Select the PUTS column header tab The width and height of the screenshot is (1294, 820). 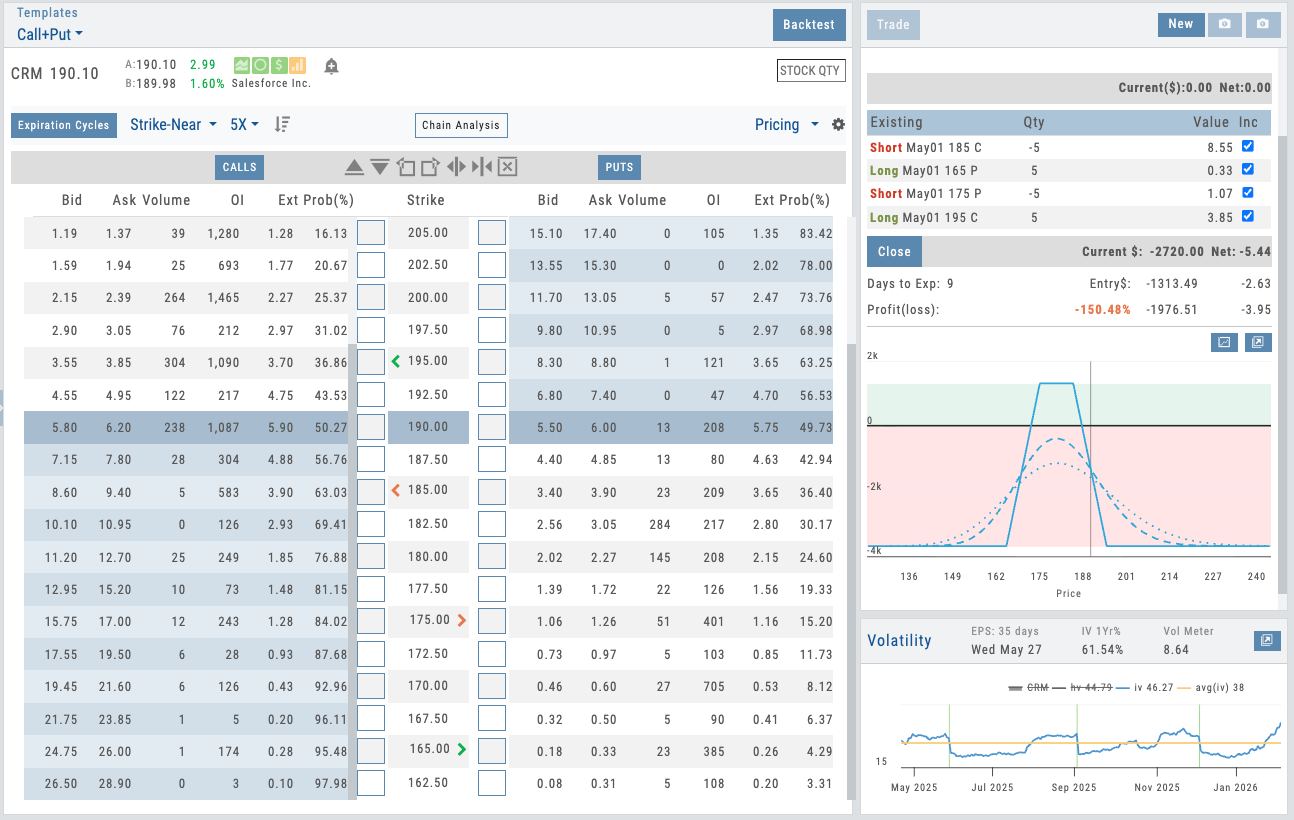(x=620, y=167)
